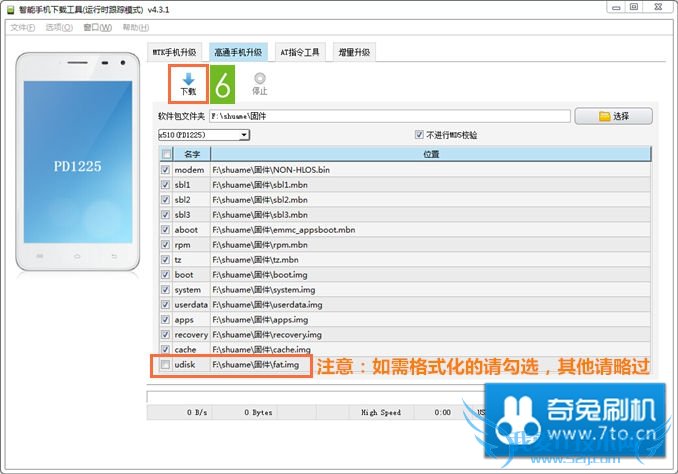Minimize the download tool window
678x474 pixels.
(616, 7)
